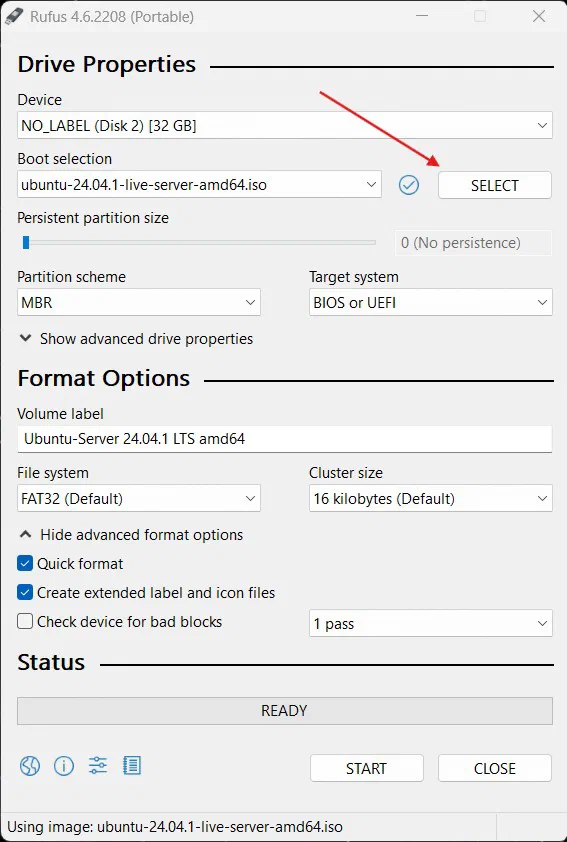Click the Volume label text field
The image size is (567, 842).
coord(285,439)
